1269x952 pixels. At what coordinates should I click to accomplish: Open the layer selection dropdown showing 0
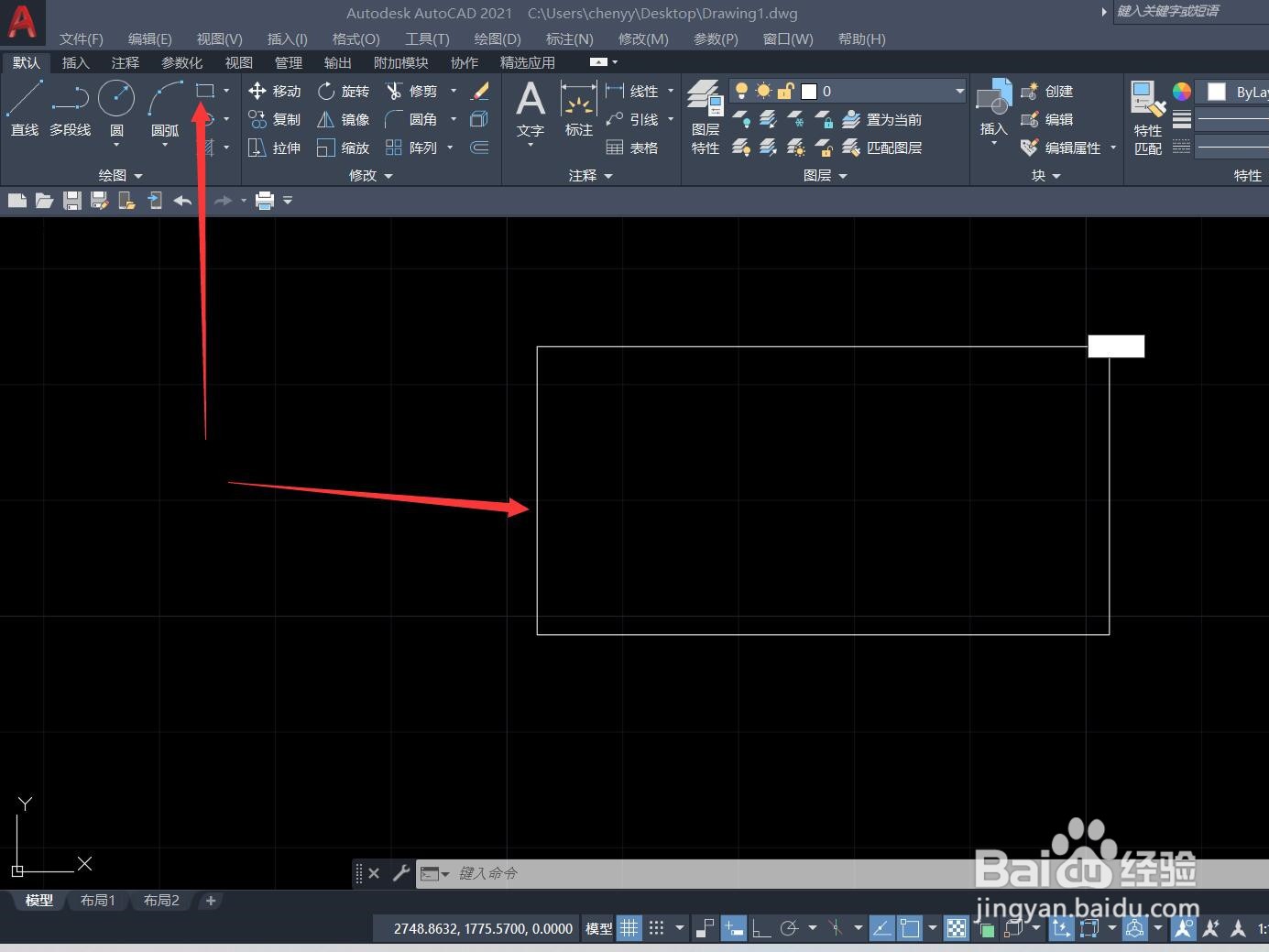tap(848, 91)
